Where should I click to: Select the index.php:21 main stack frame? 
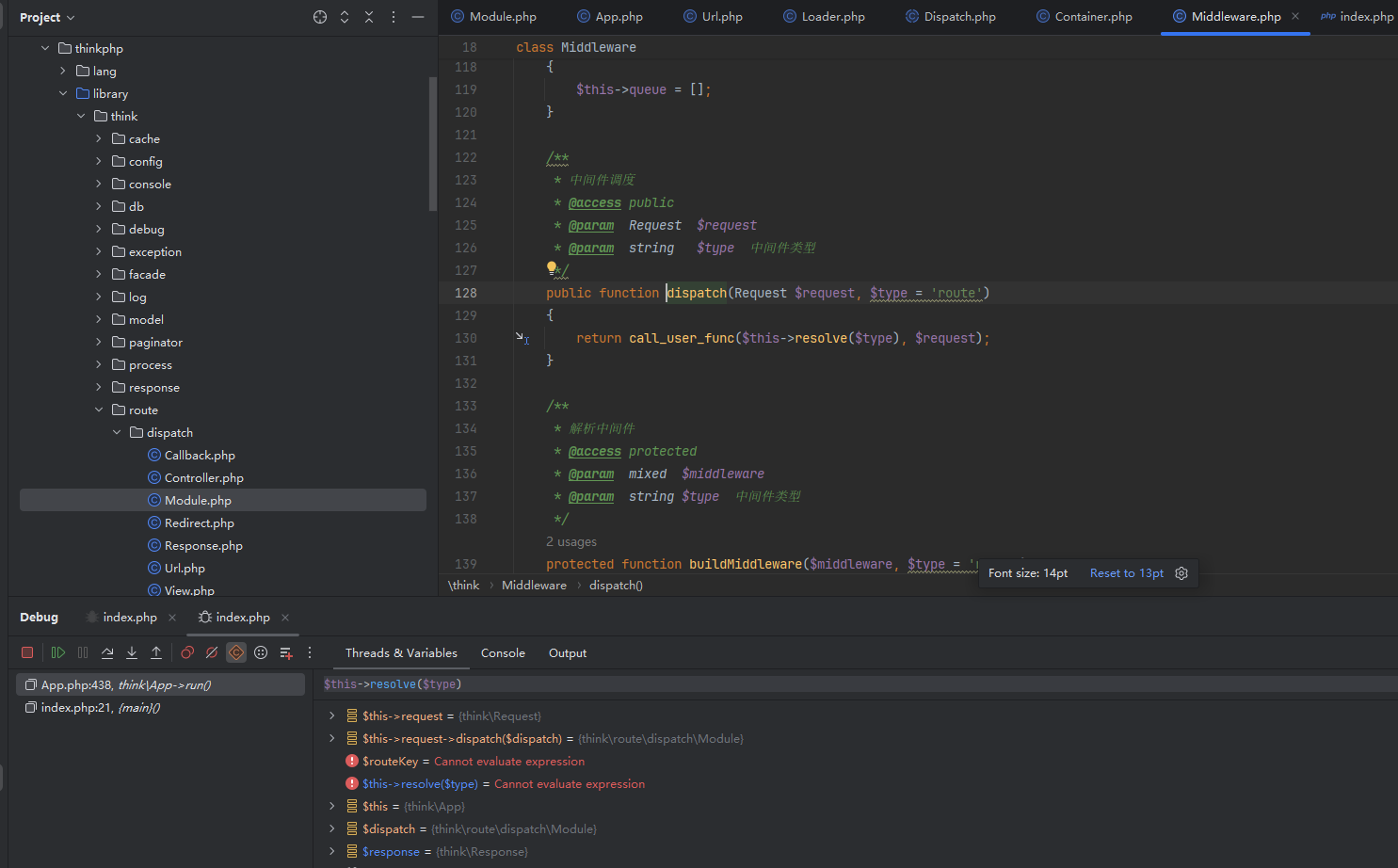(100, 708)
